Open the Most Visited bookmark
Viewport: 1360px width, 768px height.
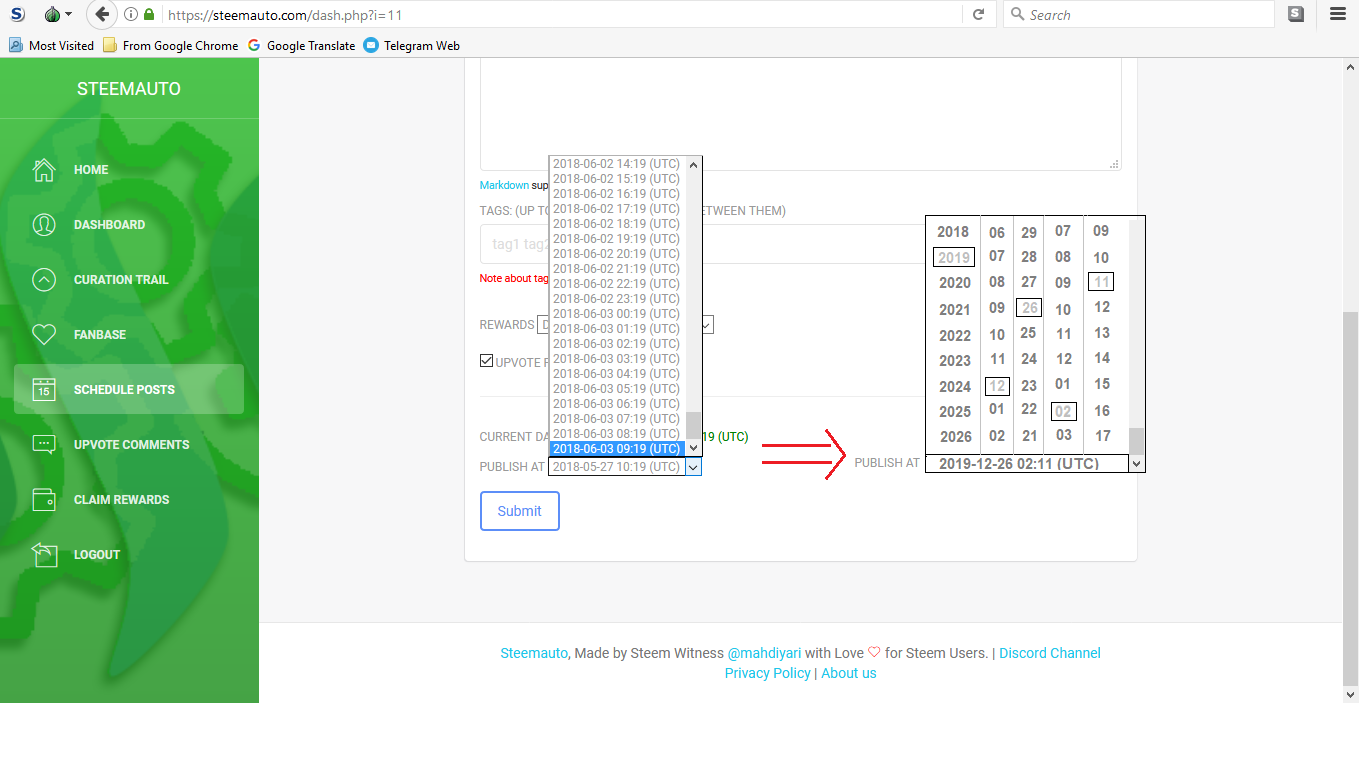point(51,45)
